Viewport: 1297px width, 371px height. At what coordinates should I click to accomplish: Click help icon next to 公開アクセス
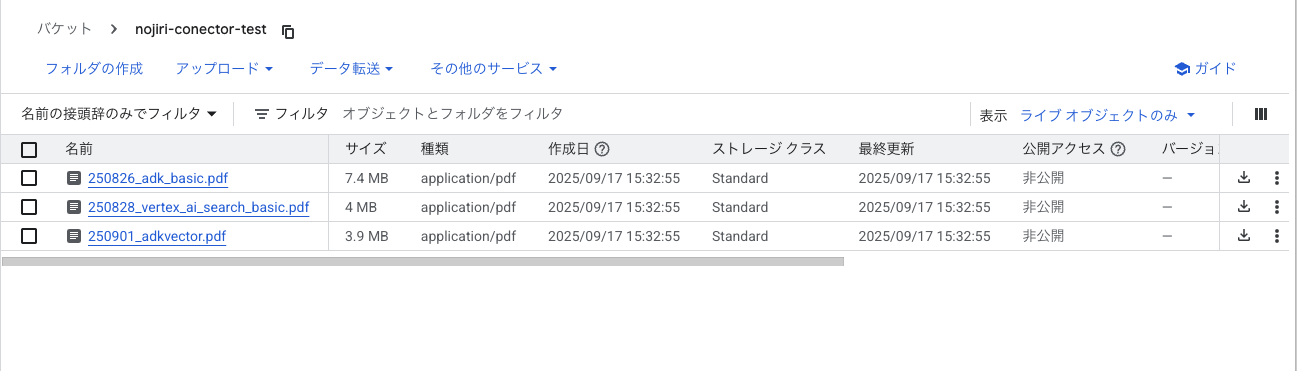coord(1118,149)
